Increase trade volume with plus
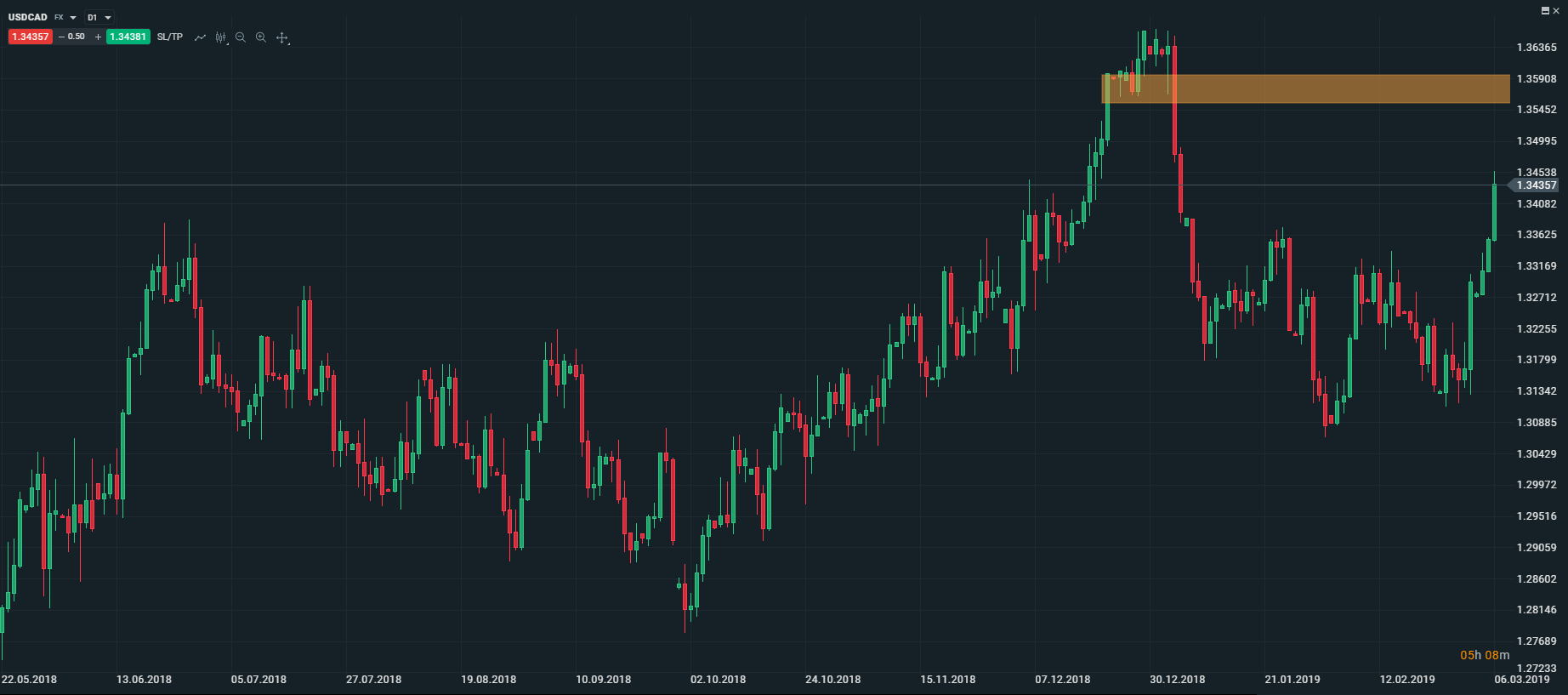 click(98, 37)
